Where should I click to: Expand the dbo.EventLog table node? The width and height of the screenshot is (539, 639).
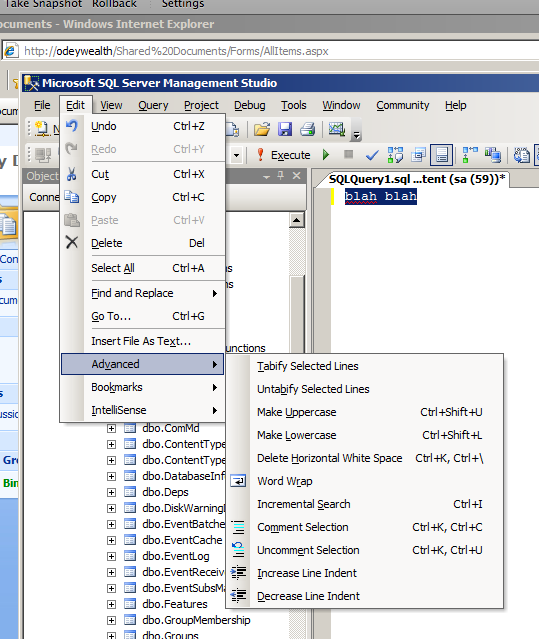tap(111, 556)
